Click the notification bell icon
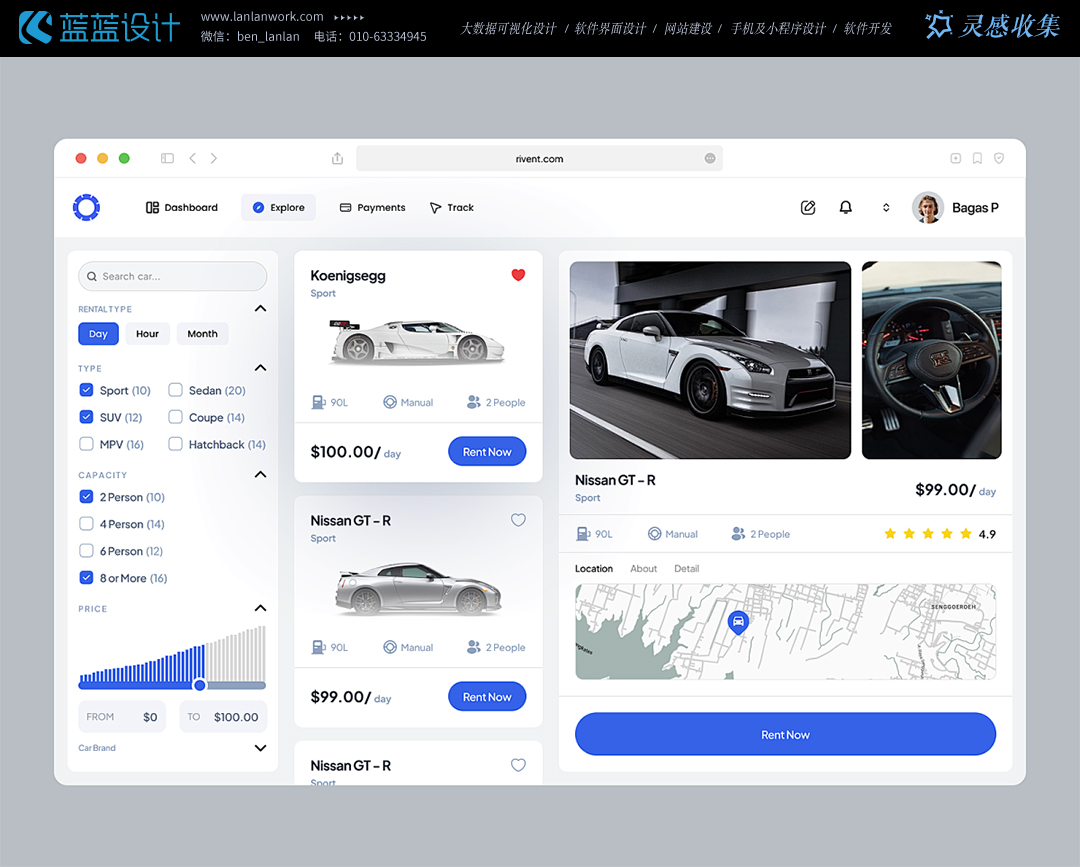 coord(845,208)
